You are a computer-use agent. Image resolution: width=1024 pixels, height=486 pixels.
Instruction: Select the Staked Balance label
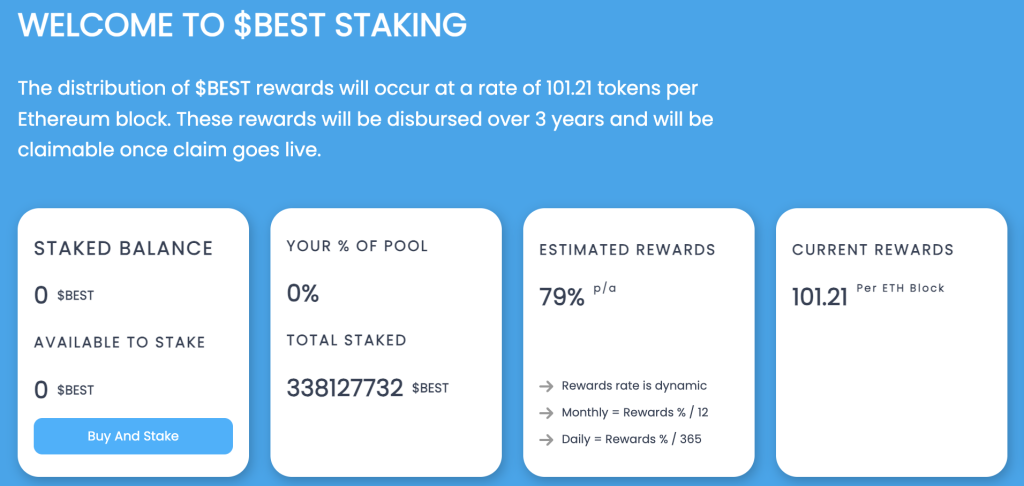[x=123, y=249]
